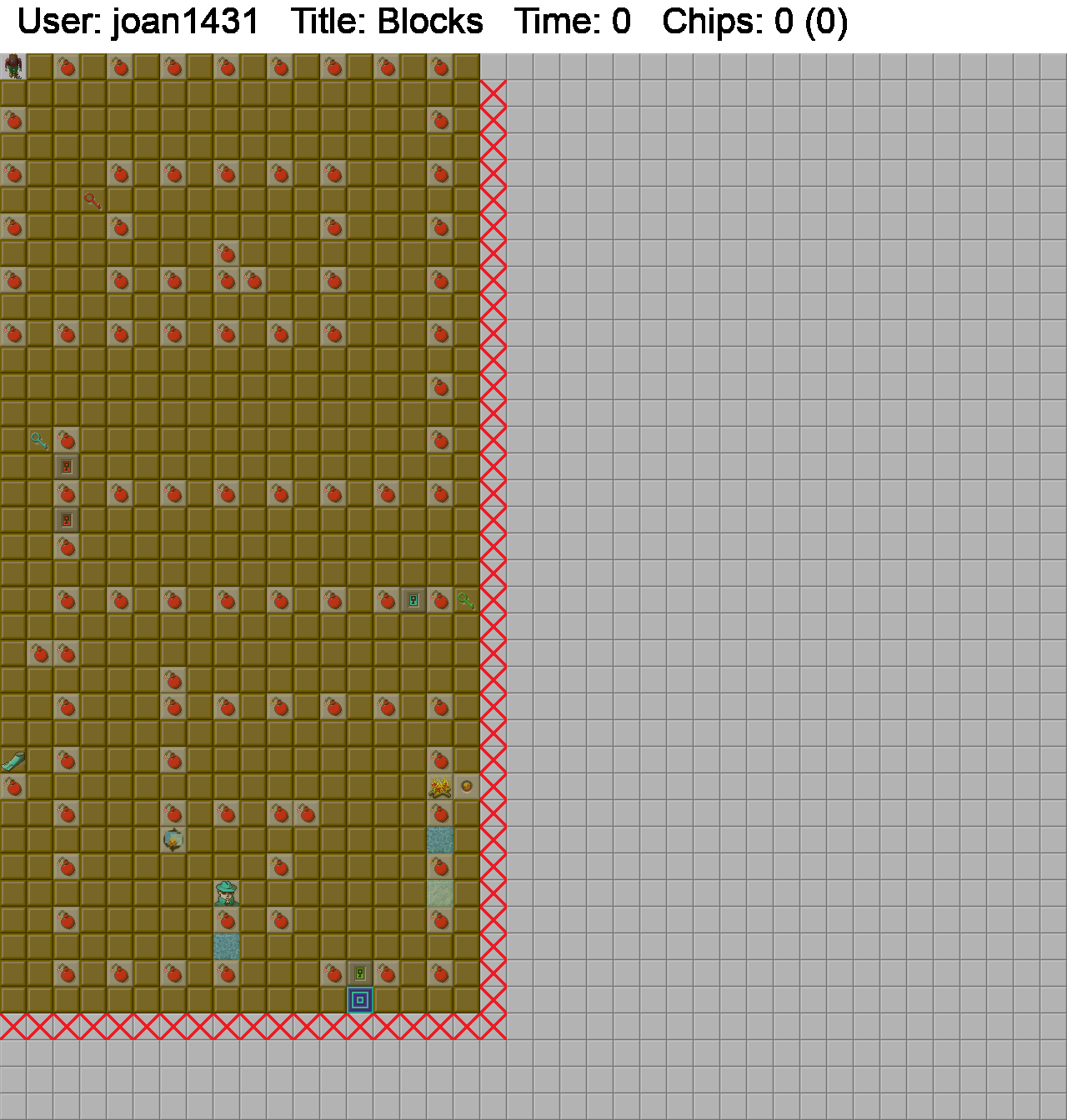
Task: Select the fire tile
Action: click(440, 787)
